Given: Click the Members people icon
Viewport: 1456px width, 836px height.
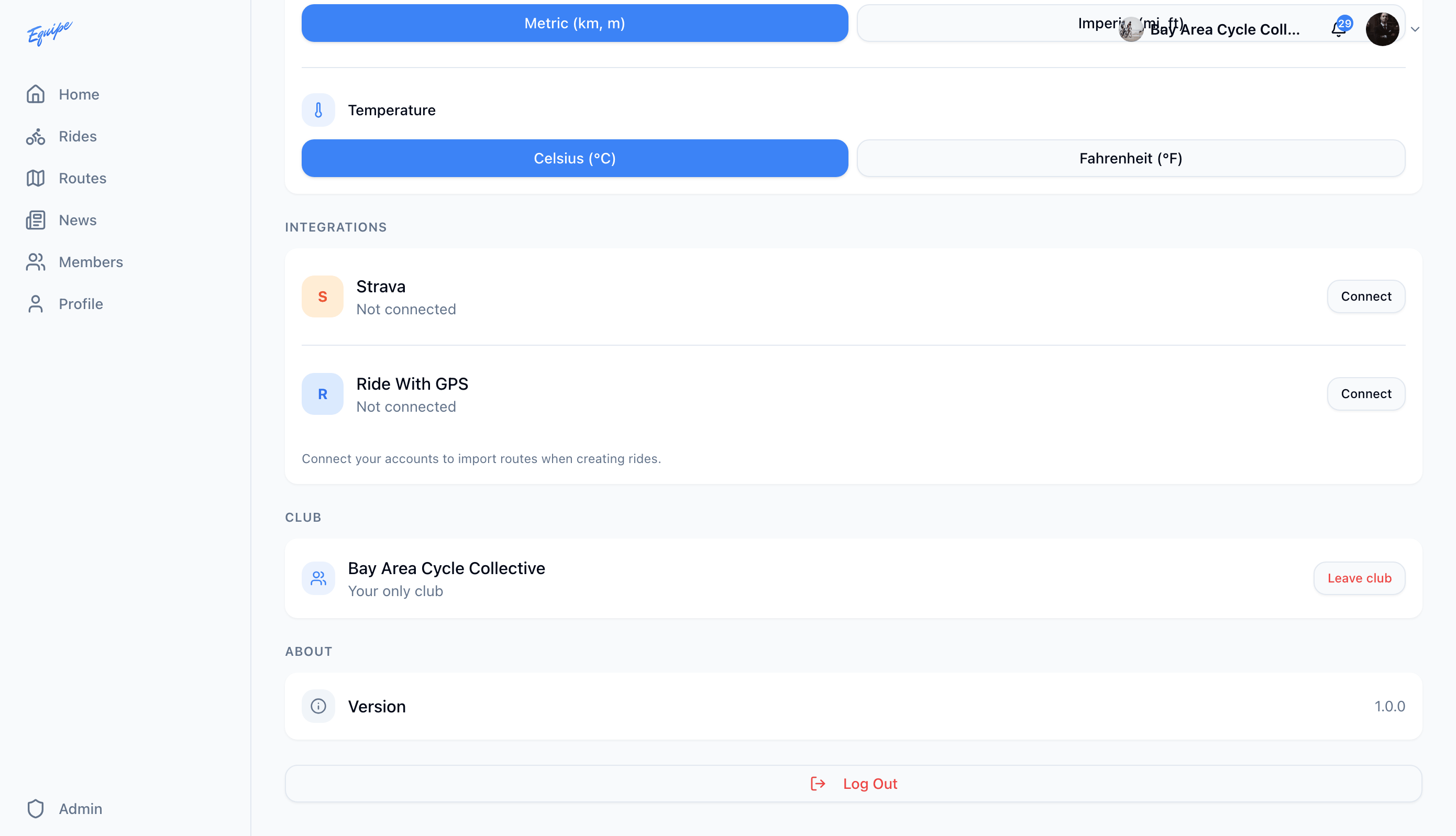Looking at the screenshot, I should pos(36,262).
